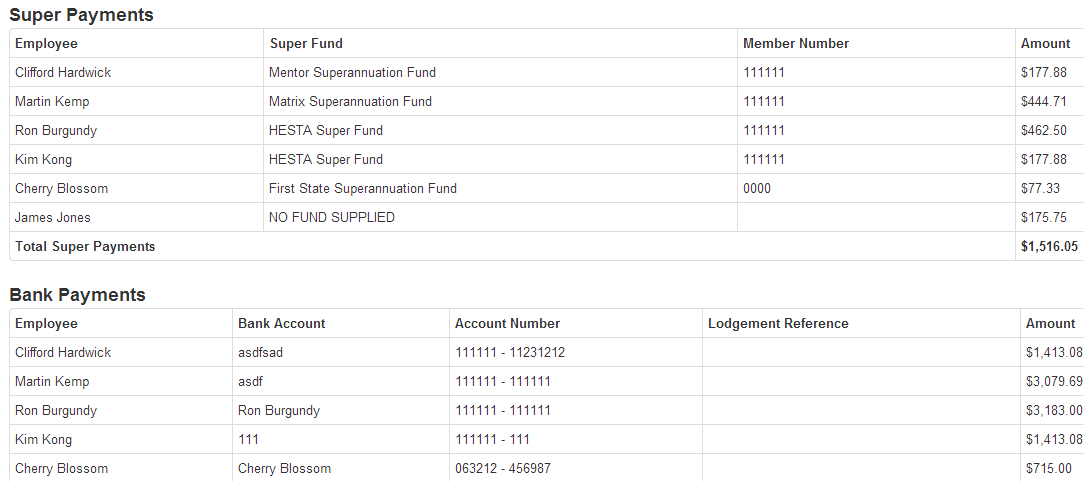Screen dimensions: 1084x481
Task: Select Clifford Hardwick in Super Payments table
Action: point(62,73)
